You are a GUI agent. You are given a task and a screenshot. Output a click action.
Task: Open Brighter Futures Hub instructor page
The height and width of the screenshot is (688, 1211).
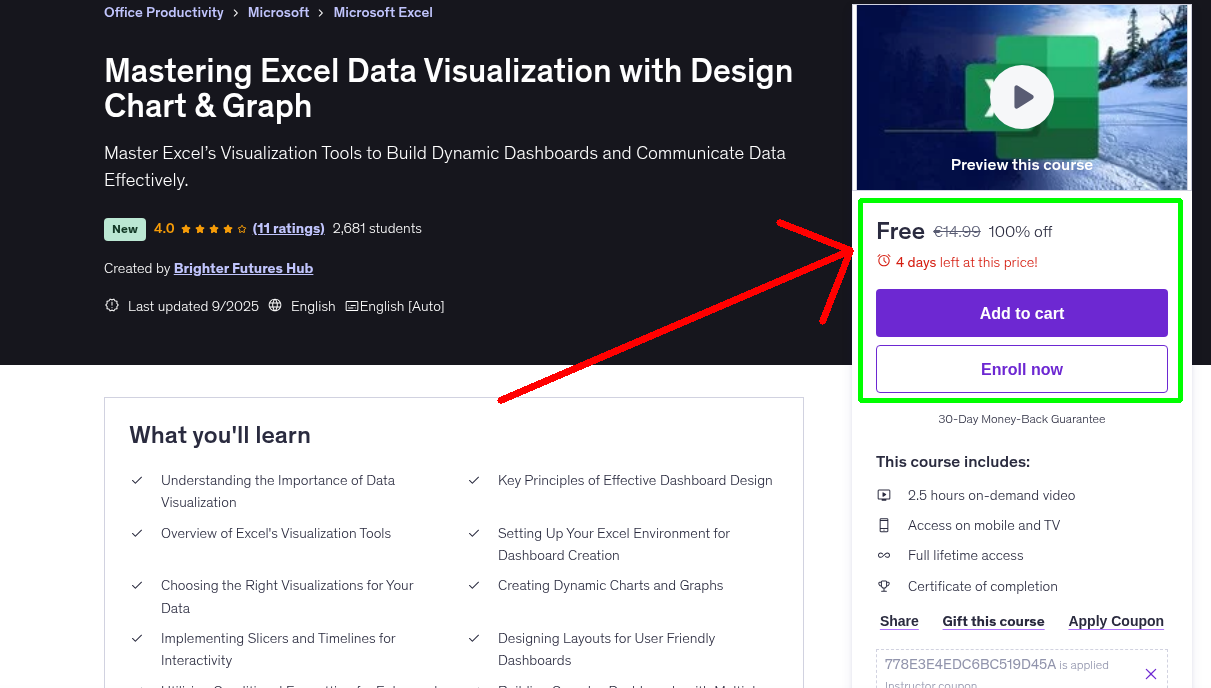tap(243, 268)
